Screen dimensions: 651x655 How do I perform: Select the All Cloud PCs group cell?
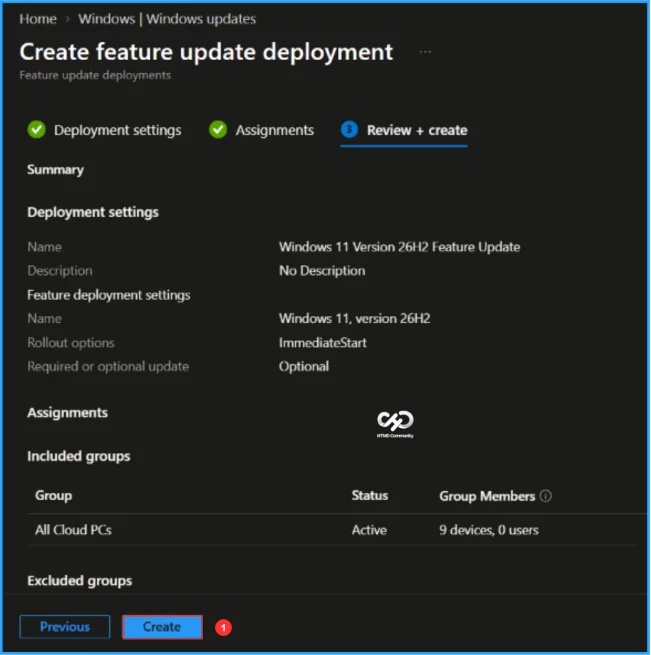[x=73, y=530]
